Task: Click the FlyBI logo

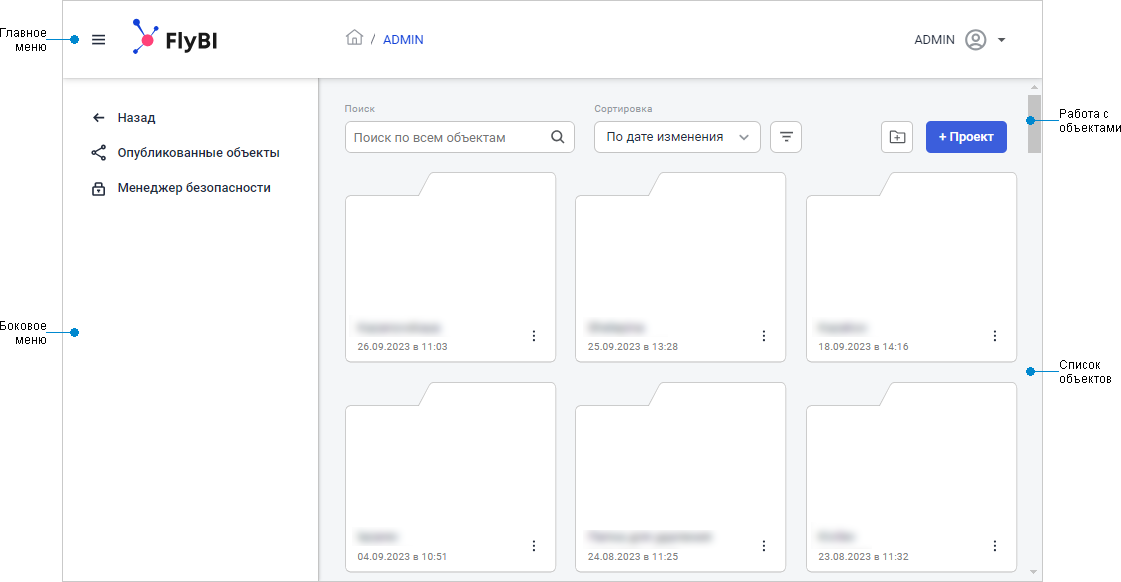Action: pyautogui.click(x=175, y=39)
